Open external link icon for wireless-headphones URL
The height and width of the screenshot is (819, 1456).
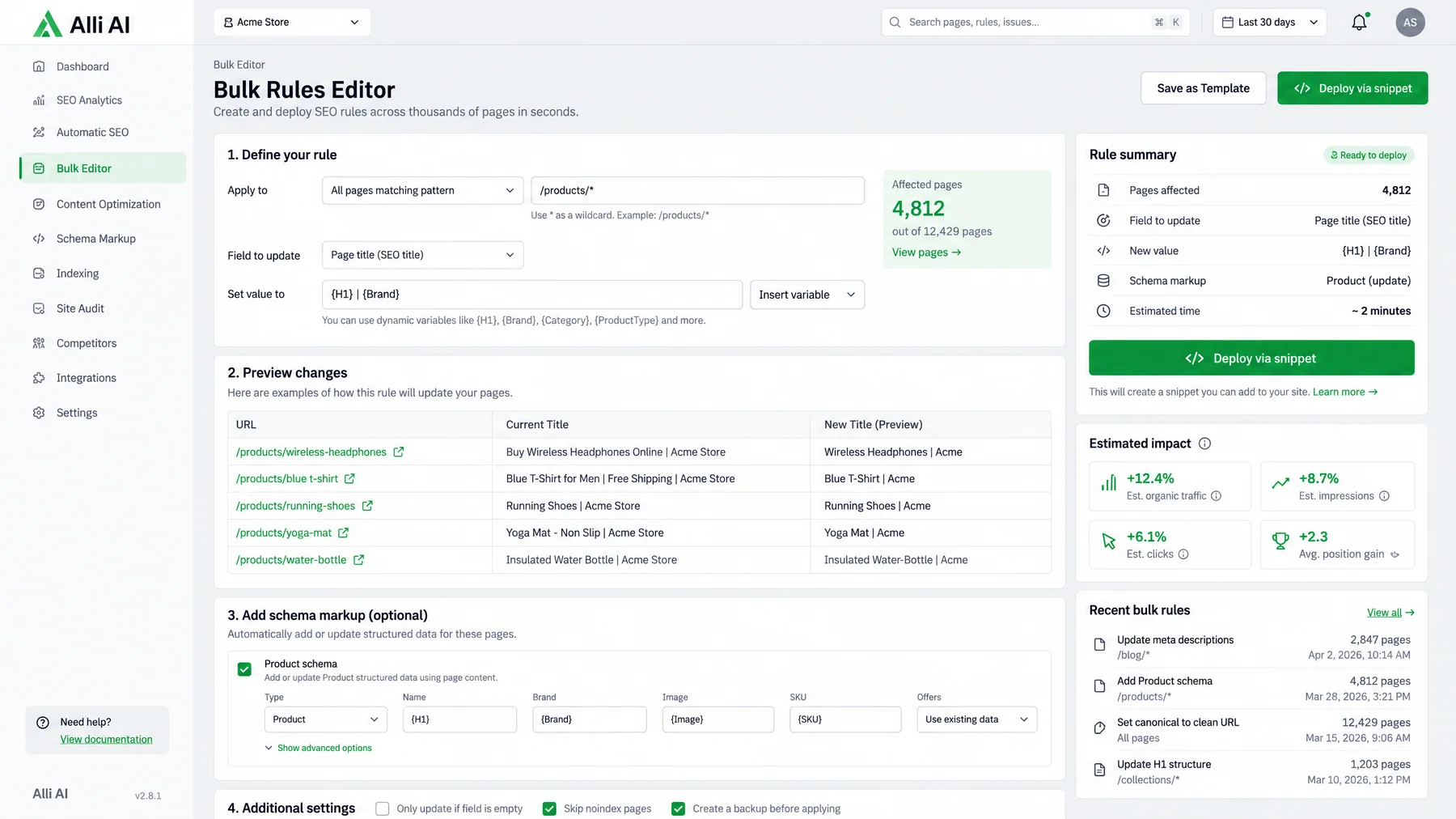click(399, 452)
